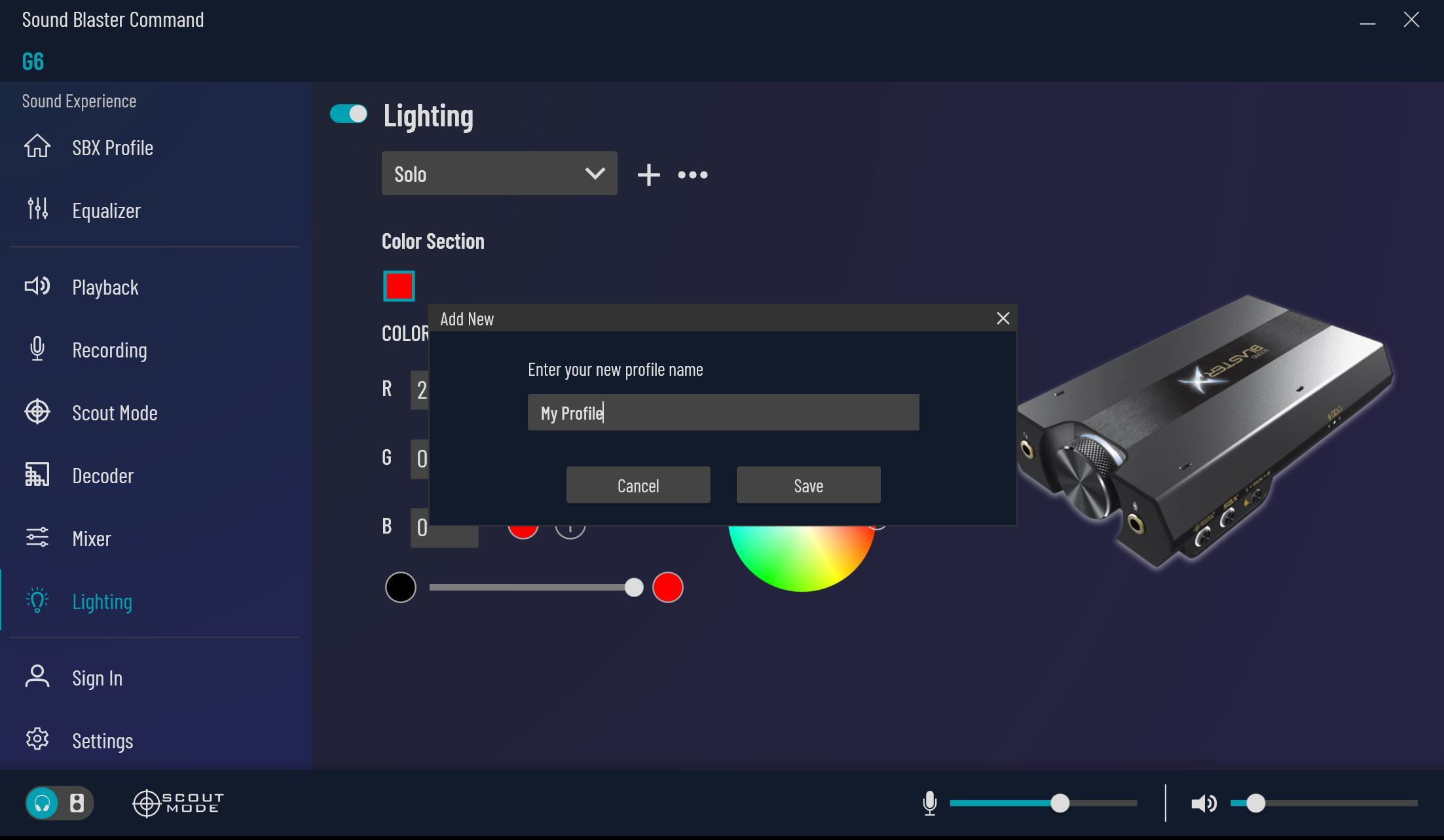Viewport: 1444px width, 840px height.
Task: Click the Sound Blaster G6 device image
Action: point(1205,431)
